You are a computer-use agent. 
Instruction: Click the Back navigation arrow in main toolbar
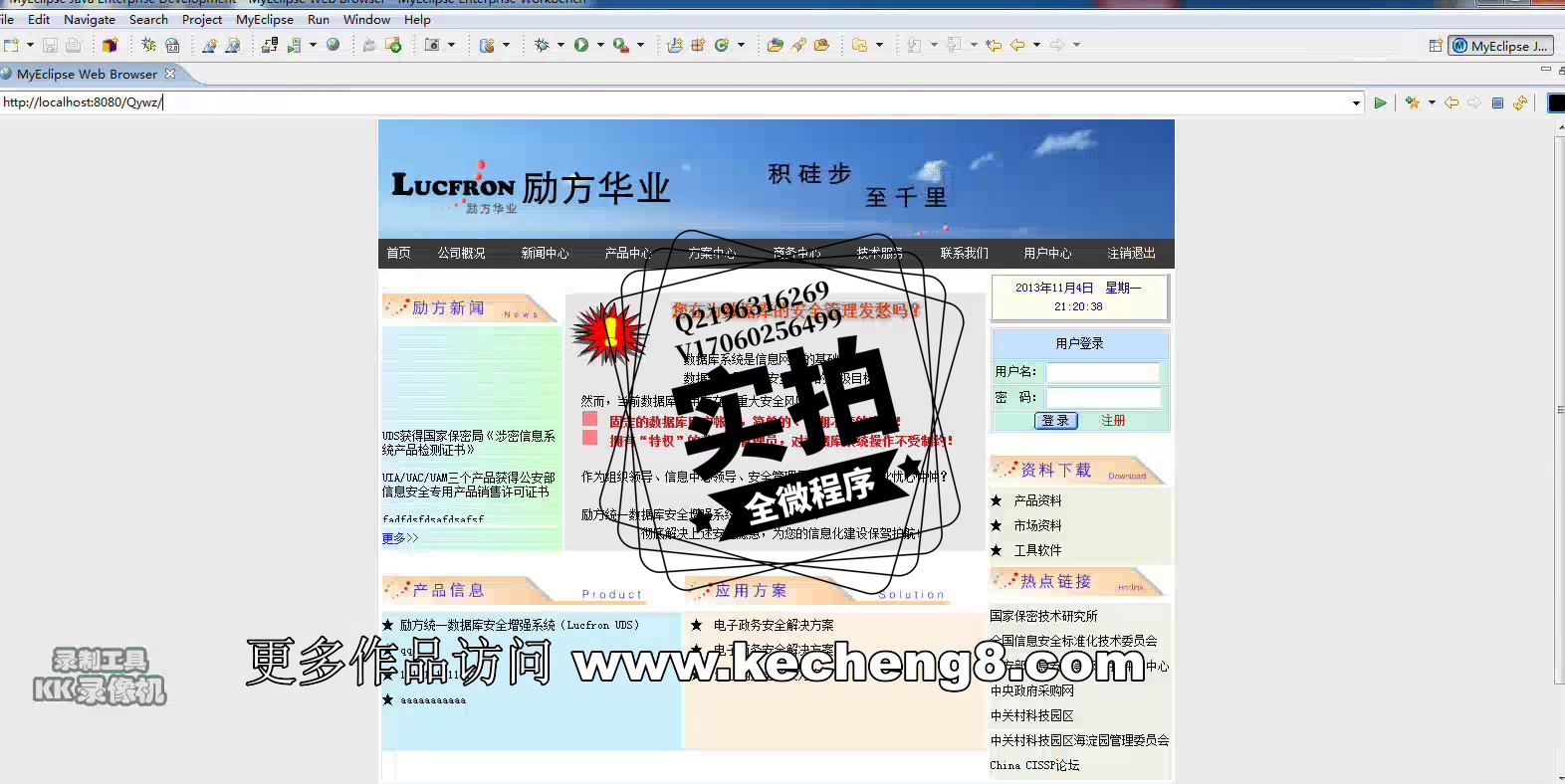(x=1017, y=45)
